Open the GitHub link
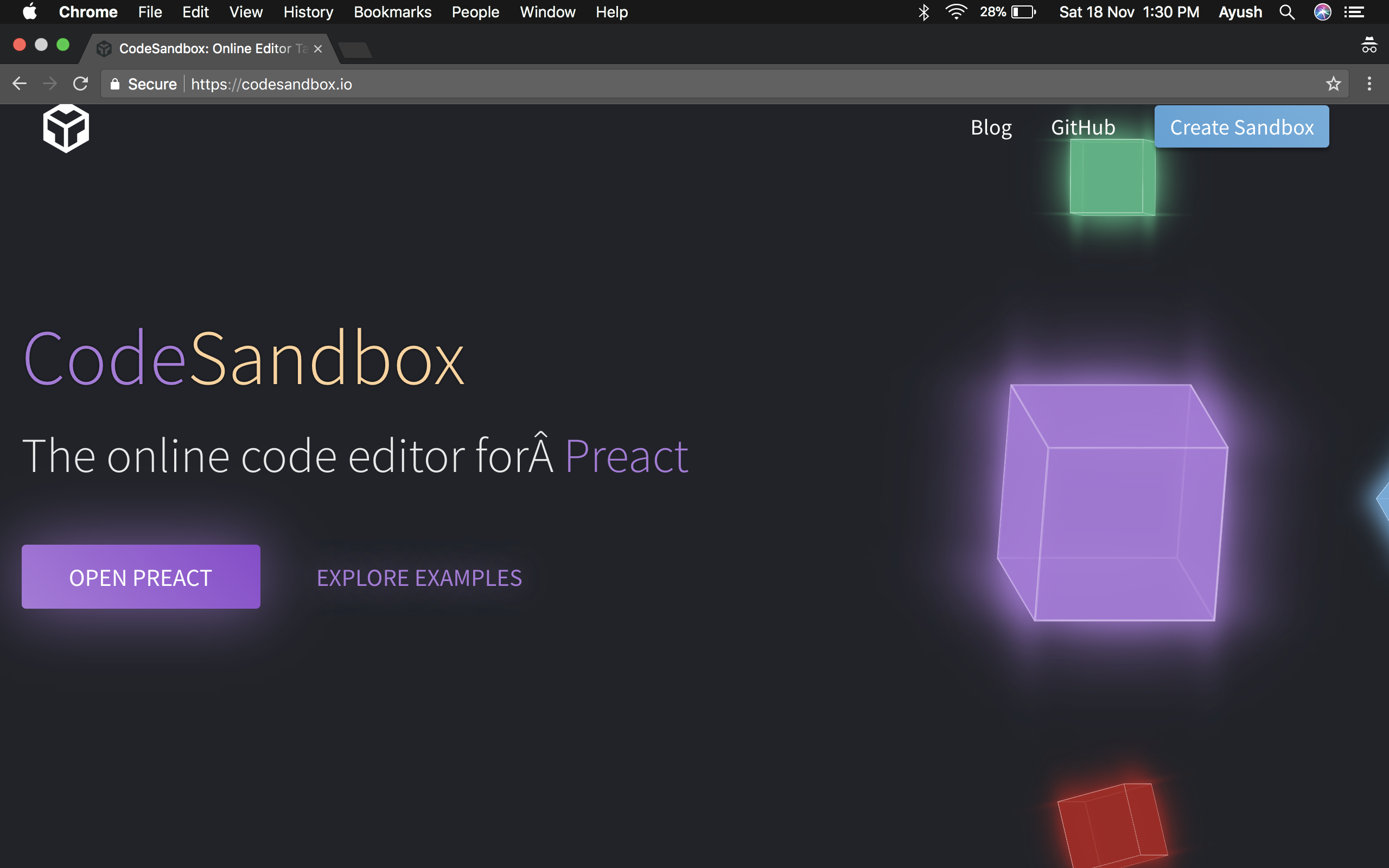The image size is (1389, 868). (x=1082, y=127)
